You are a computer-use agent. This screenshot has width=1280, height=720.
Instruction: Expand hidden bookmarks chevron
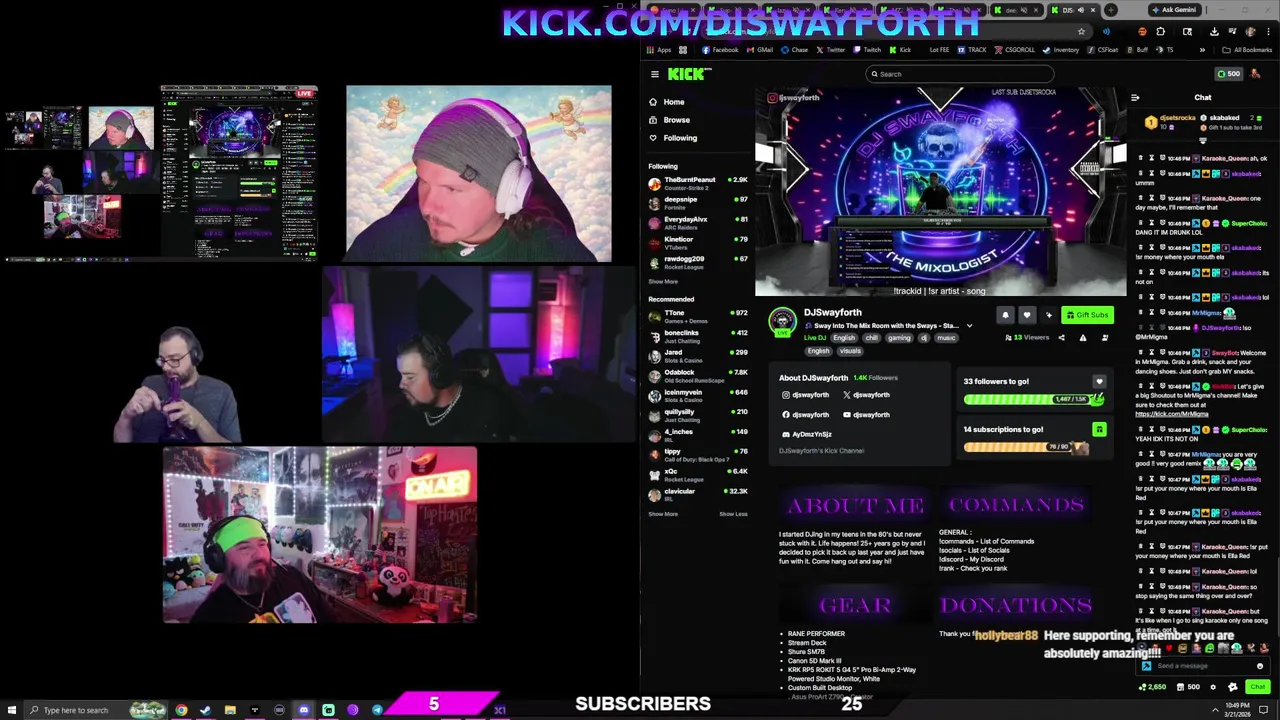click(1202, 50)
